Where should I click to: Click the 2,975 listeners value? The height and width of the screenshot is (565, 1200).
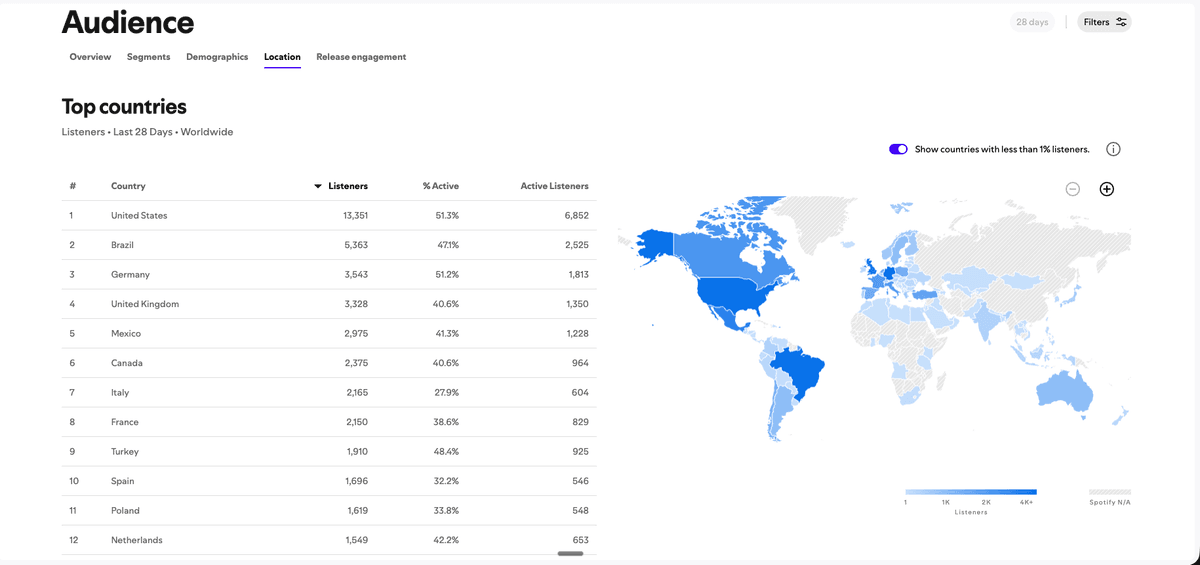(356, 333)
